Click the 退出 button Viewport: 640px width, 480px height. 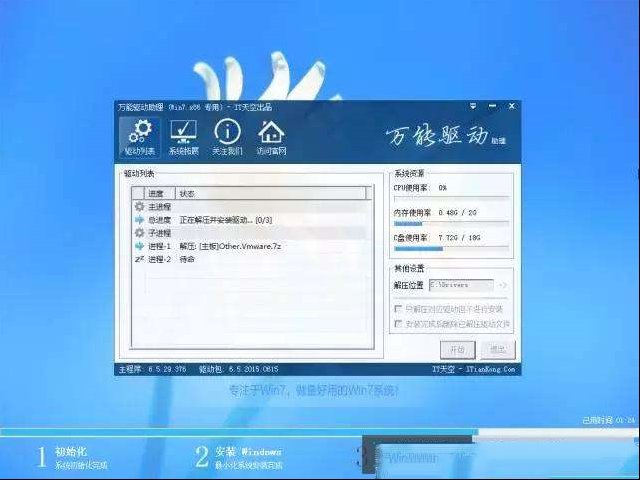[x=498, y=350]
